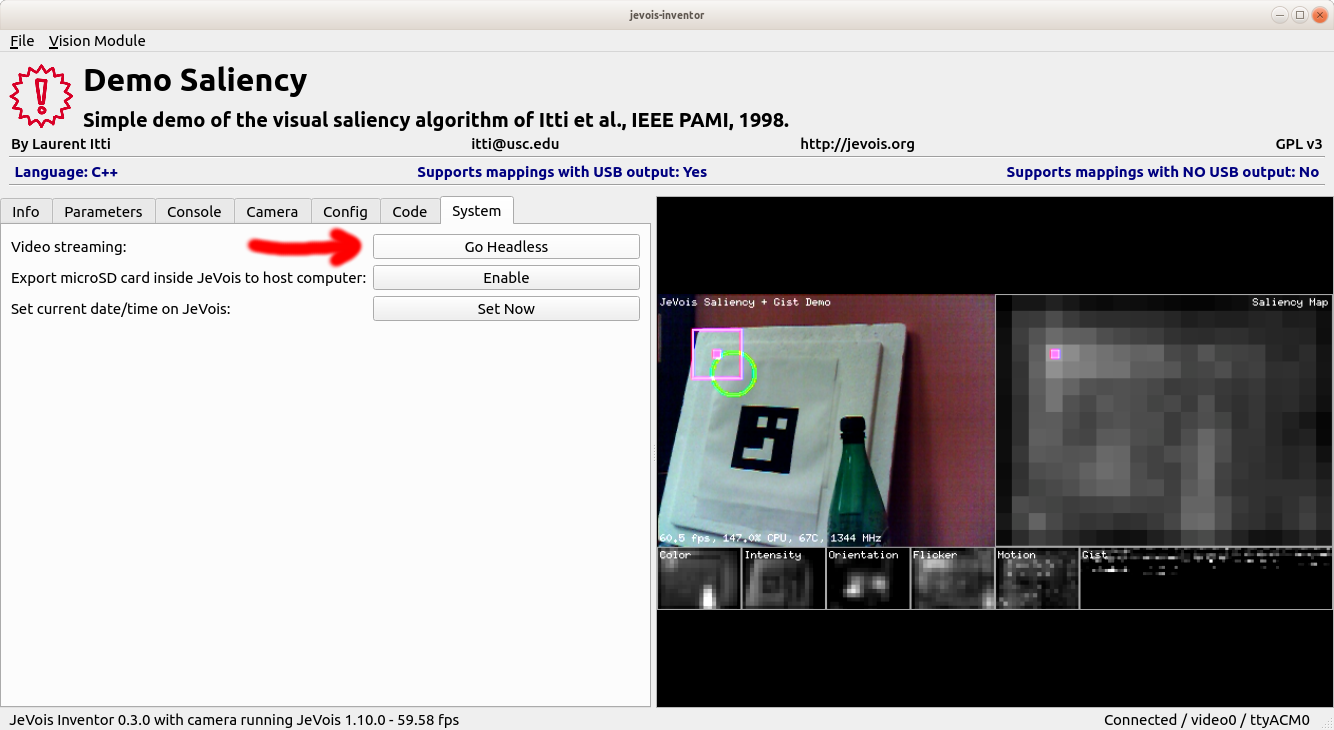The height and width of the screenshot is (730, 1334).
Task: Click the Orientation feature map thumbnail
Action: coord(868,578)
